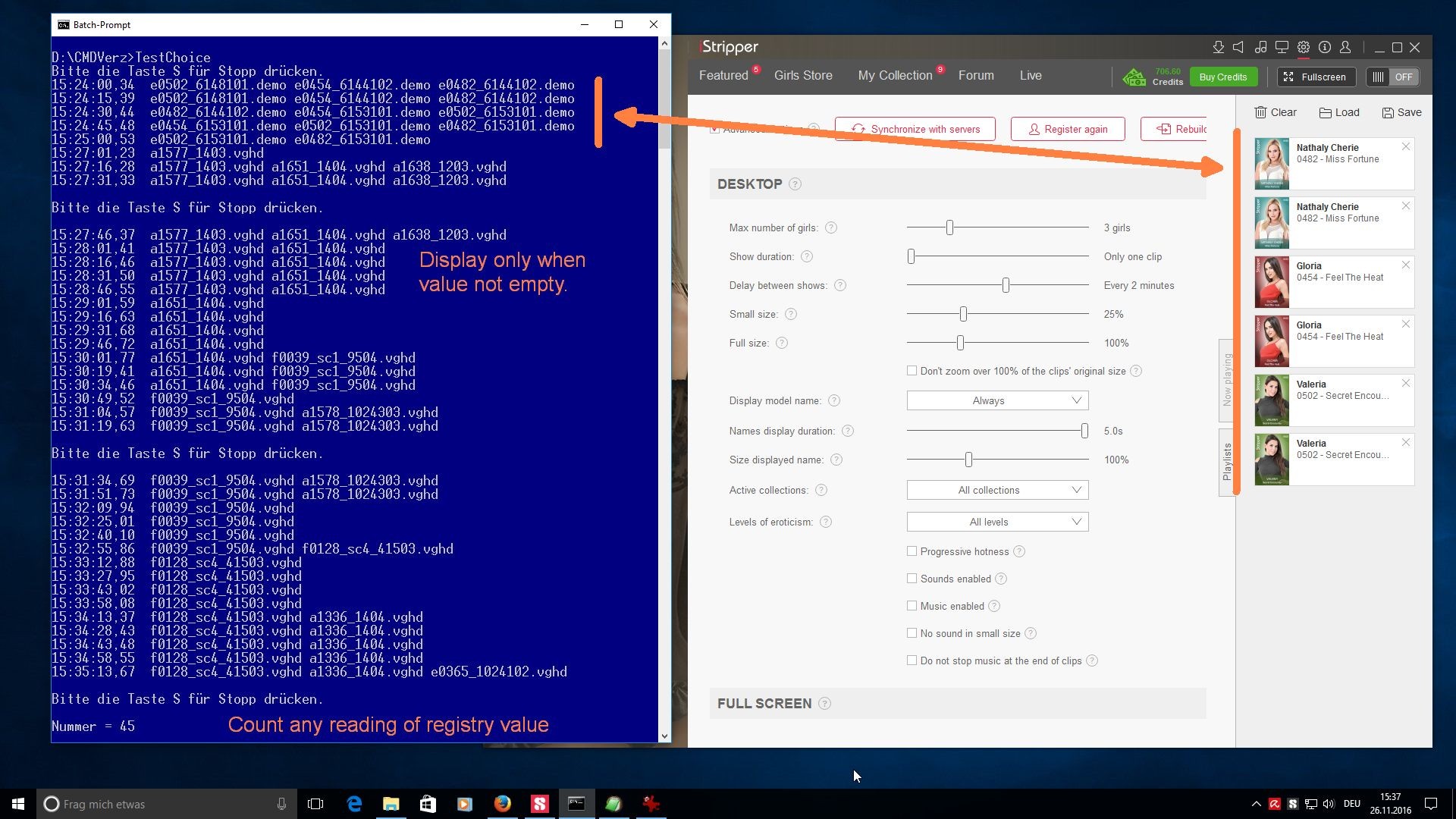Open help for Names display duration
Viewport: 1456px width, 819px height.
pos(848,431)
